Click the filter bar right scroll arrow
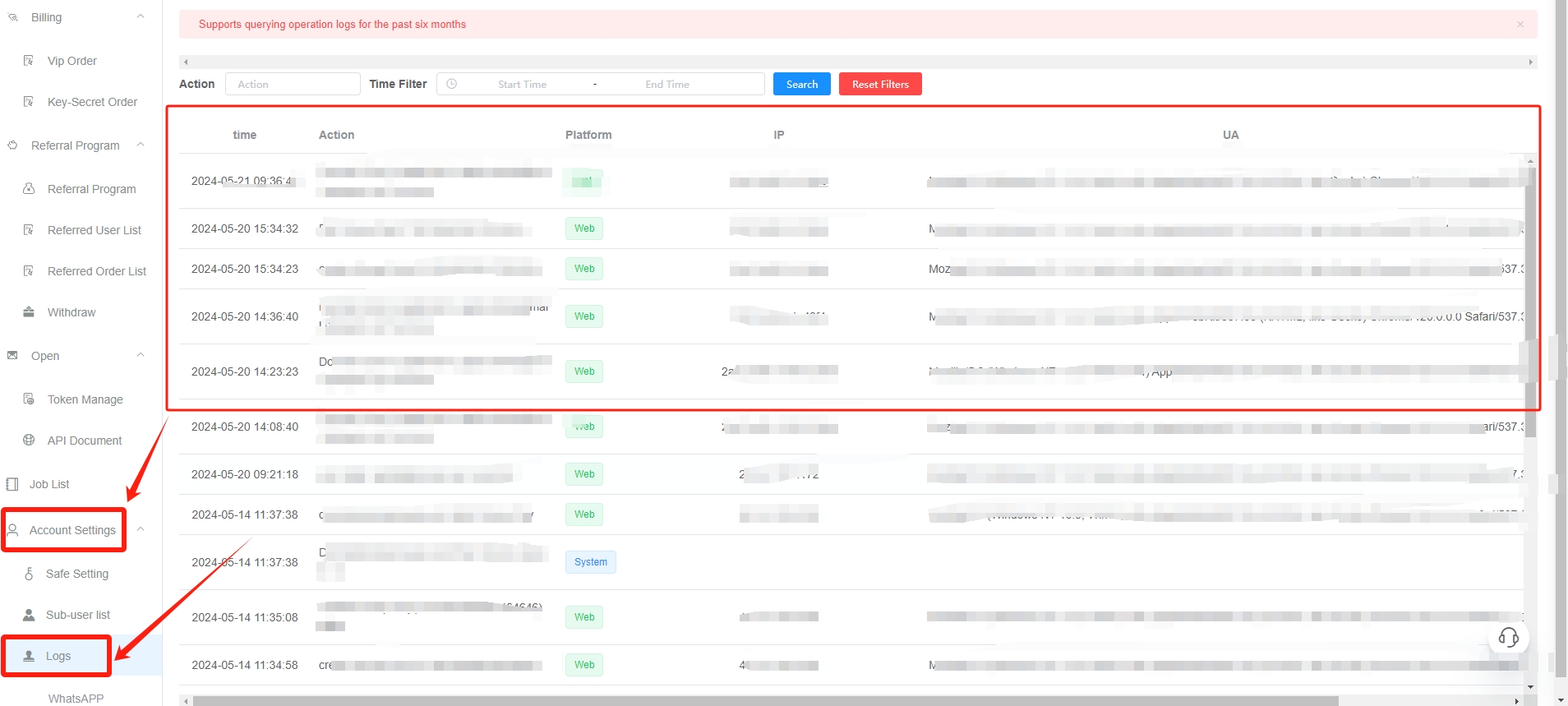The image size is (1568, 706). click(1530, 62)
